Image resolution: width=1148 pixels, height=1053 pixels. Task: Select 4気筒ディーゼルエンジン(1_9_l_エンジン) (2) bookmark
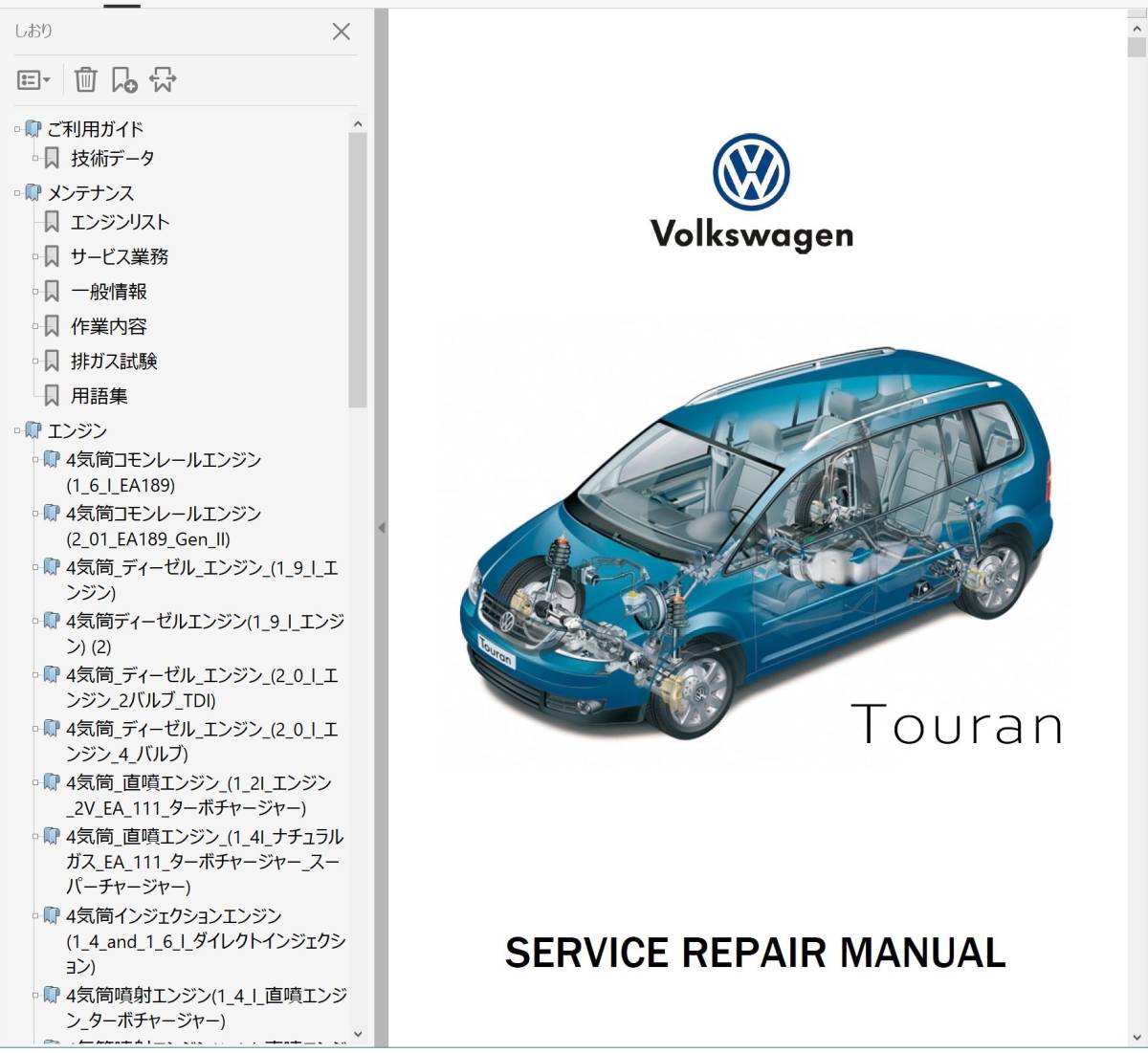click(x=205, y=634)
